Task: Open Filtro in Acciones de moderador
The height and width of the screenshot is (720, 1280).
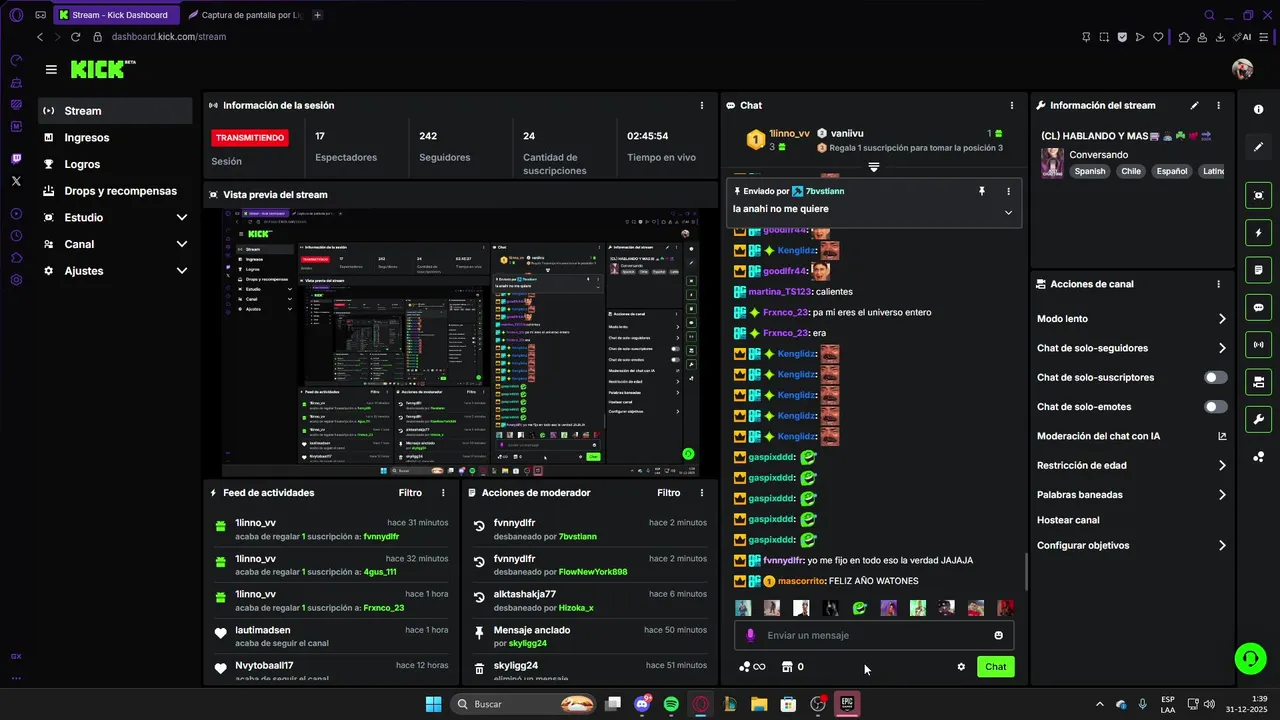Action: (x=668, y=493)
